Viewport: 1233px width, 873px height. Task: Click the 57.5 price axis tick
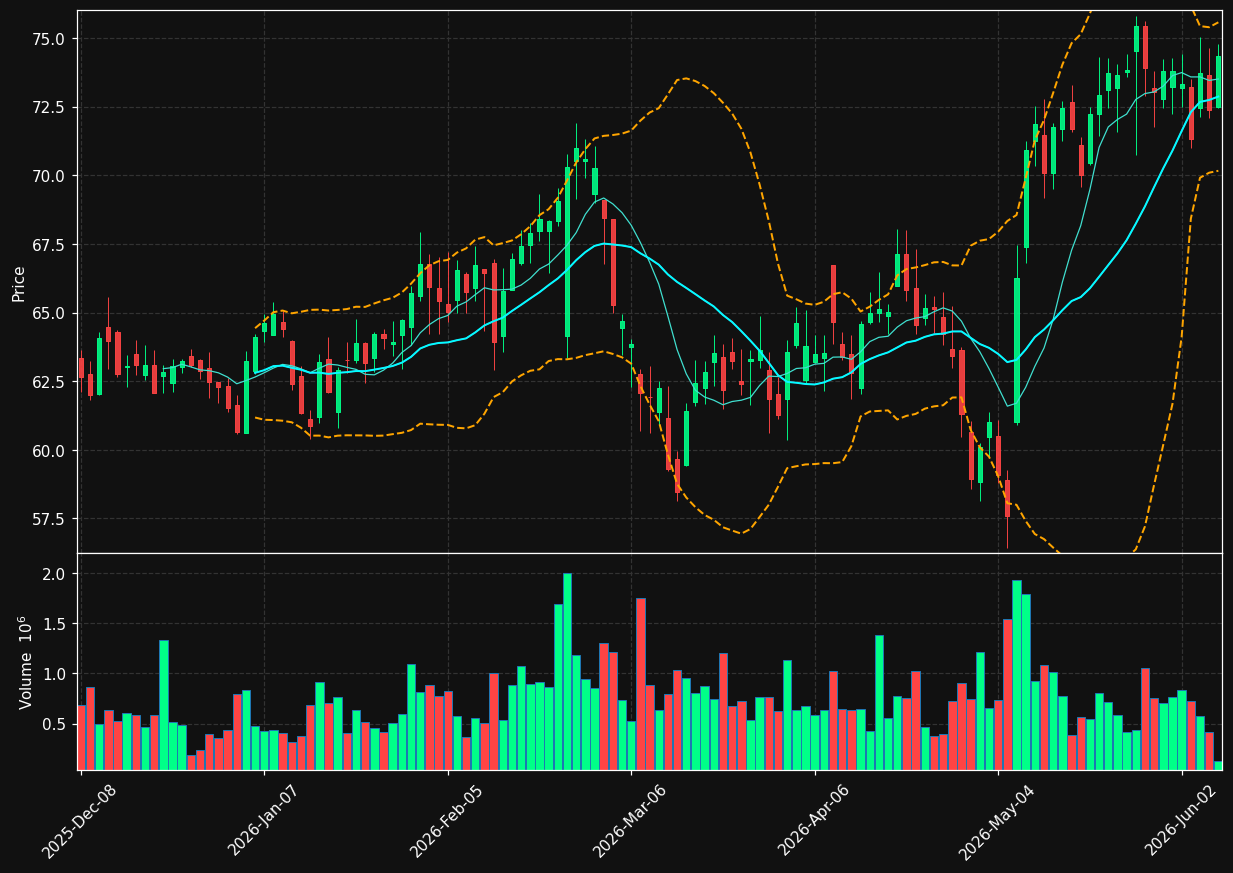(x=51, y=519)
